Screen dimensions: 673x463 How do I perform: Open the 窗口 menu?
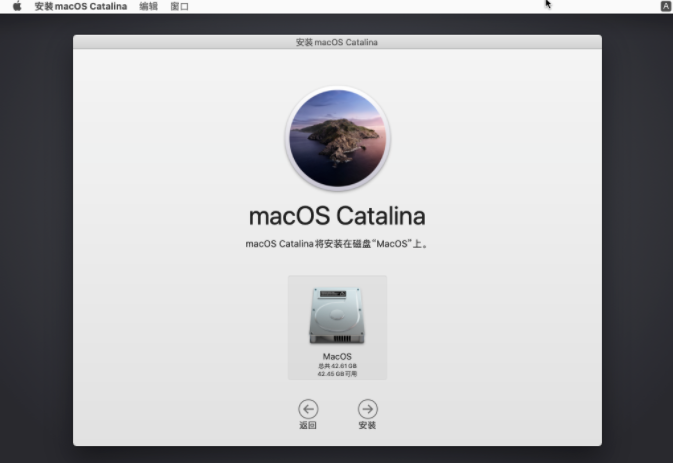[179, 6]
